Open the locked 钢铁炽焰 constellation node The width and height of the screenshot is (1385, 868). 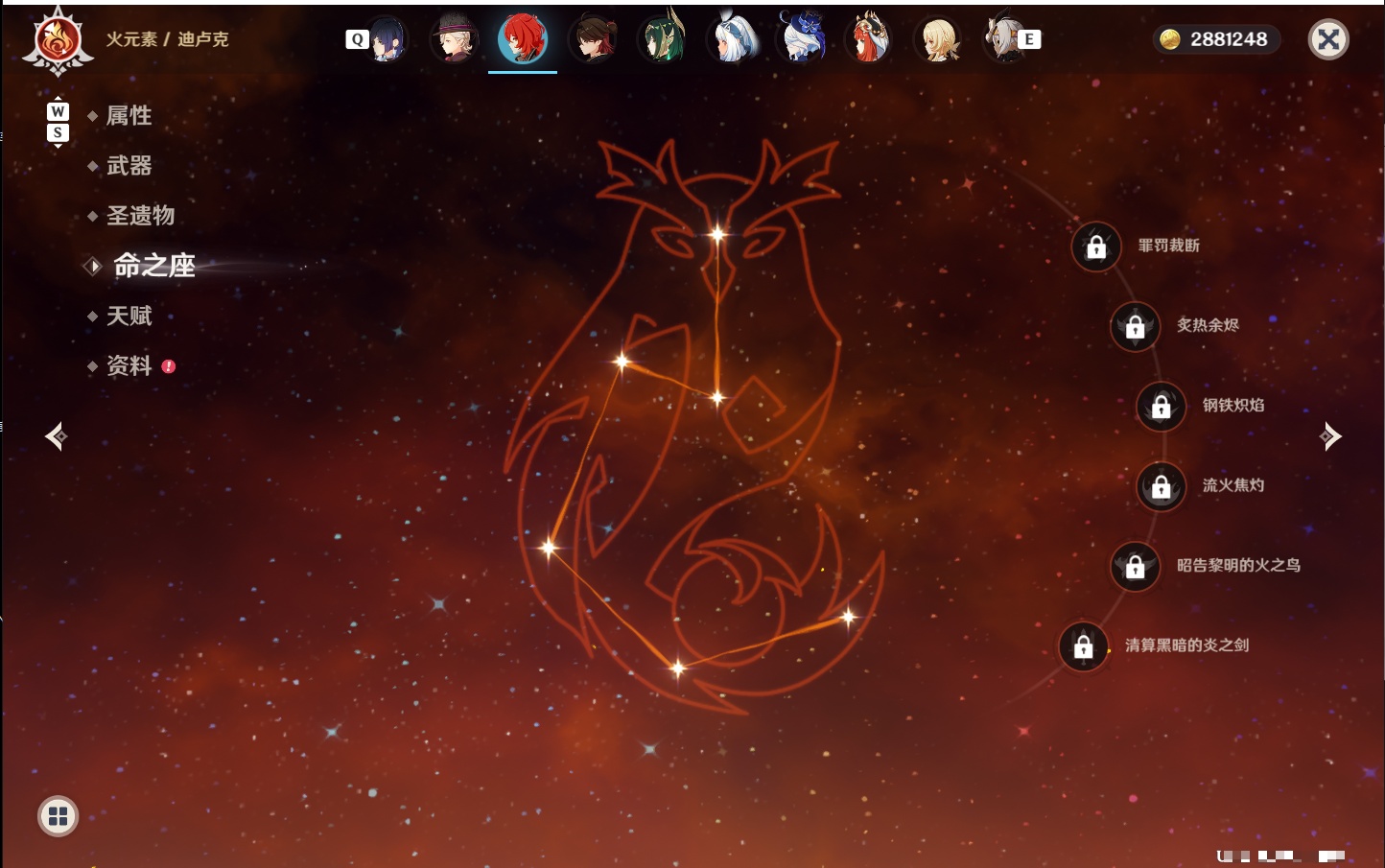[x=1161, y=407]
